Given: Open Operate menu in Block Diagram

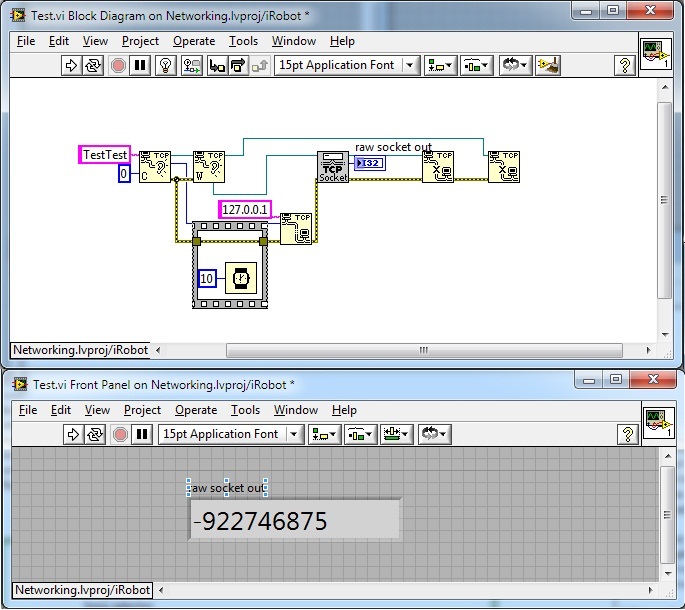Looking at the screenshot, I should tap(194, 41).
